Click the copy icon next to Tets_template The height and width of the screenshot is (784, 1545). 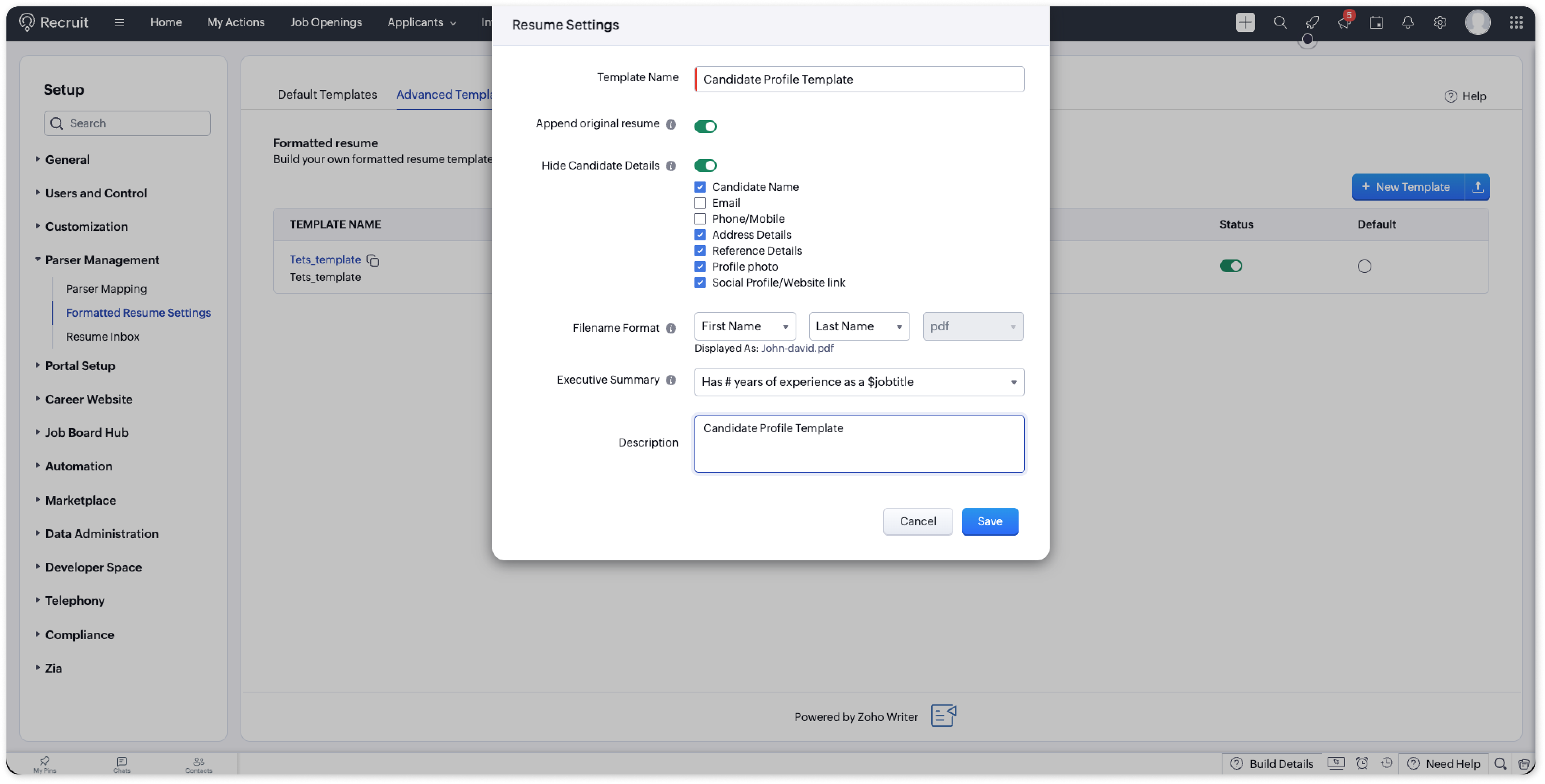point(373,260)
